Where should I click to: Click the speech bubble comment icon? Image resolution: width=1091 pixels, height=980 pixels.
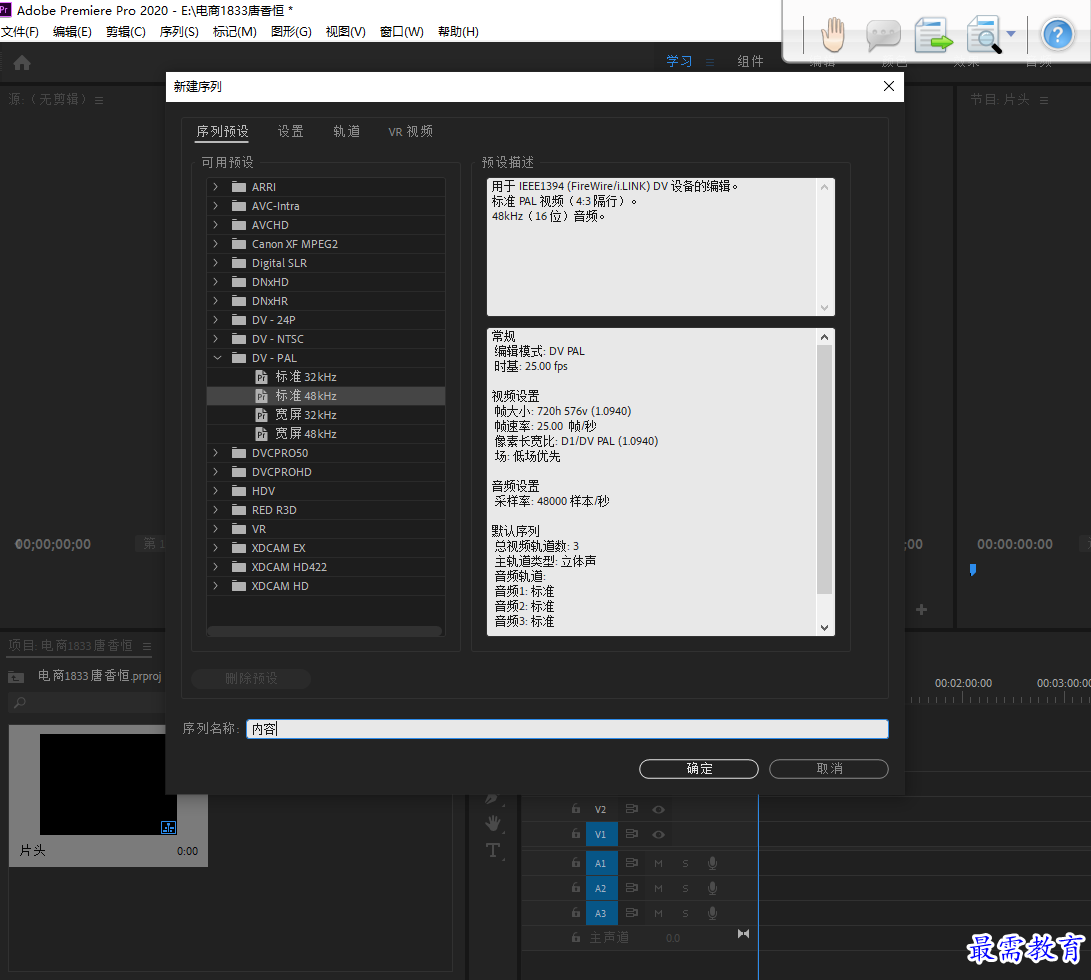pyautogui.click(x=883, y=34)
